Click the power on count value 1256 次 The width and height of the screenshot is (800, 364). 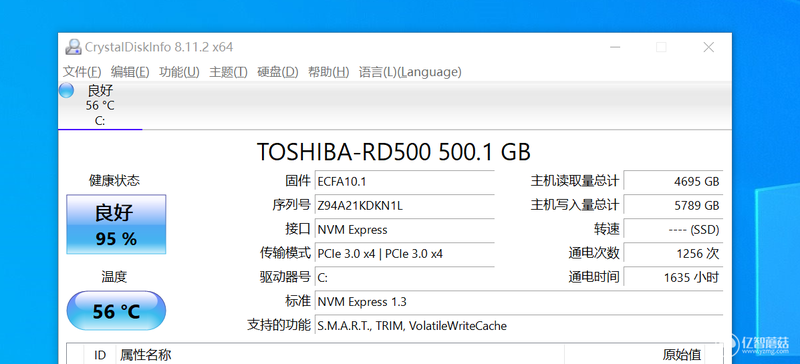point(673,253)
